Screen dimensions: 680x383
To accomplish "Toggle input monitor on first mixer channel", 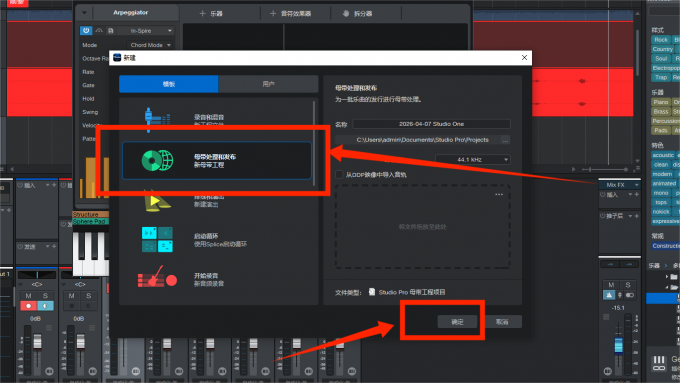I will coord(45,306).
